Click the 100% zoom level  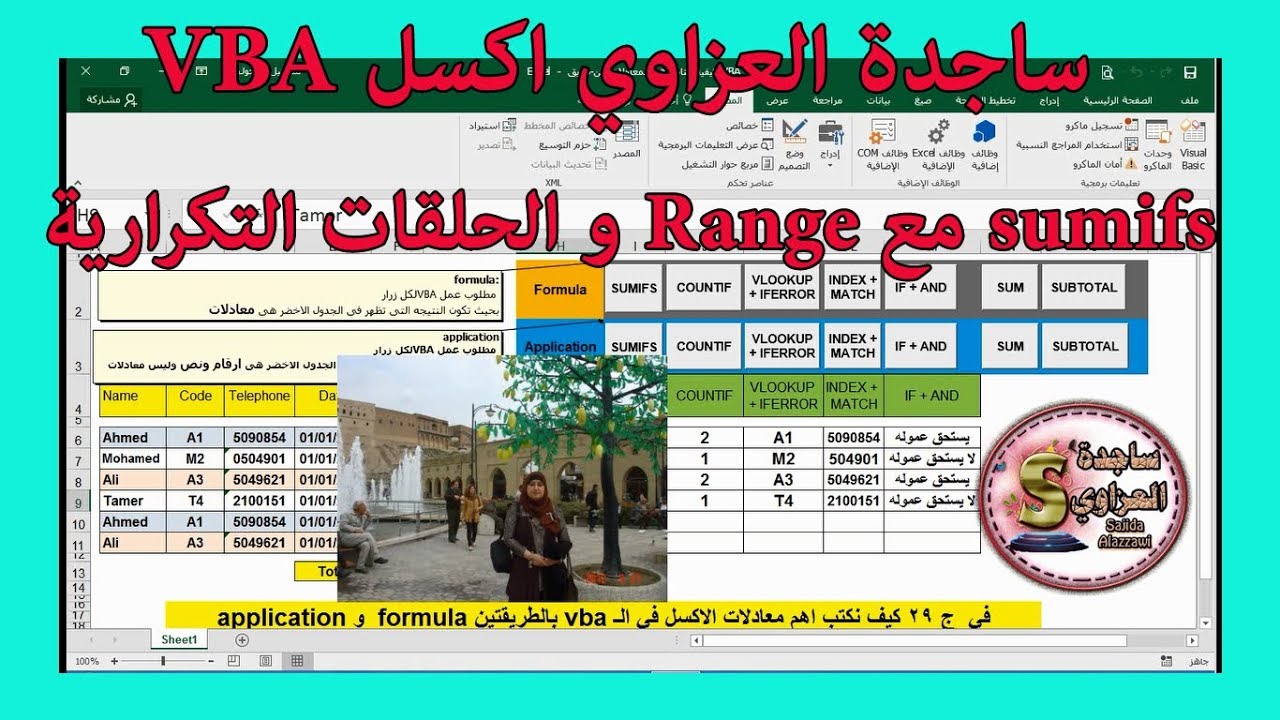(87, 661)
